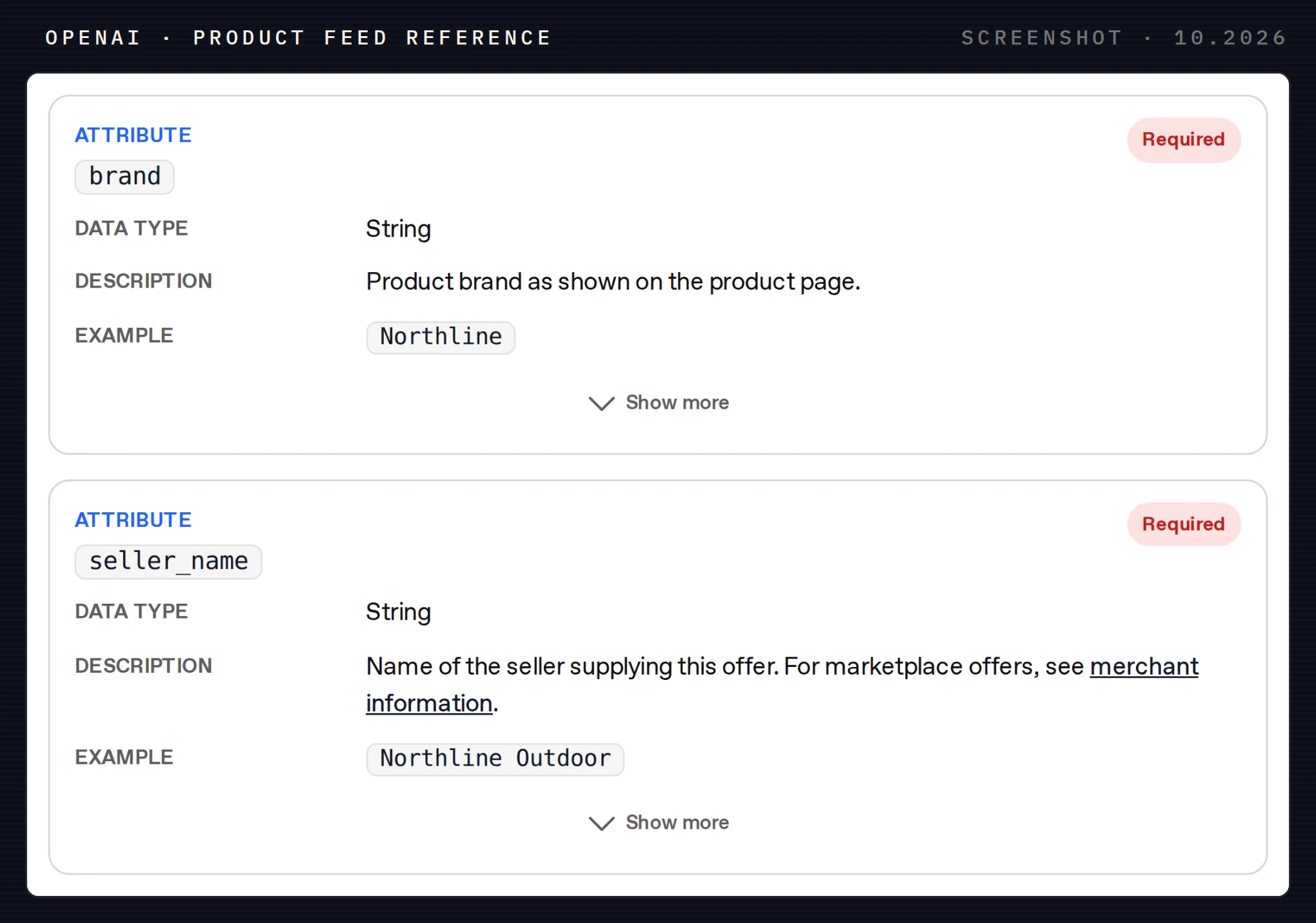Select the brand attribute code label
This screenshot has width=1316, height=923.
(125, 176)
